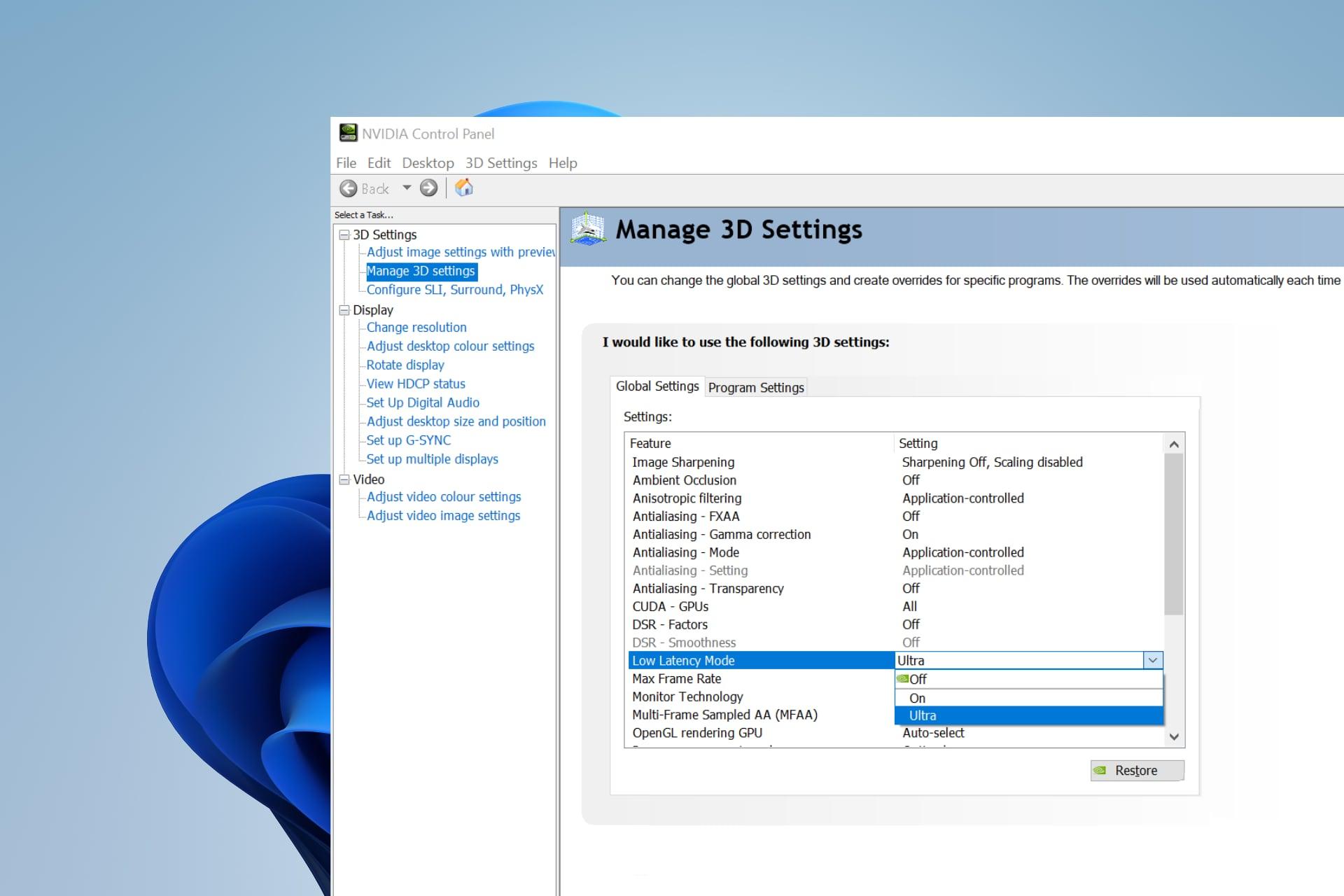Select Set up G-SYNC in the sidebar
Screen dimensions: 1344x896
coord(408,440)
